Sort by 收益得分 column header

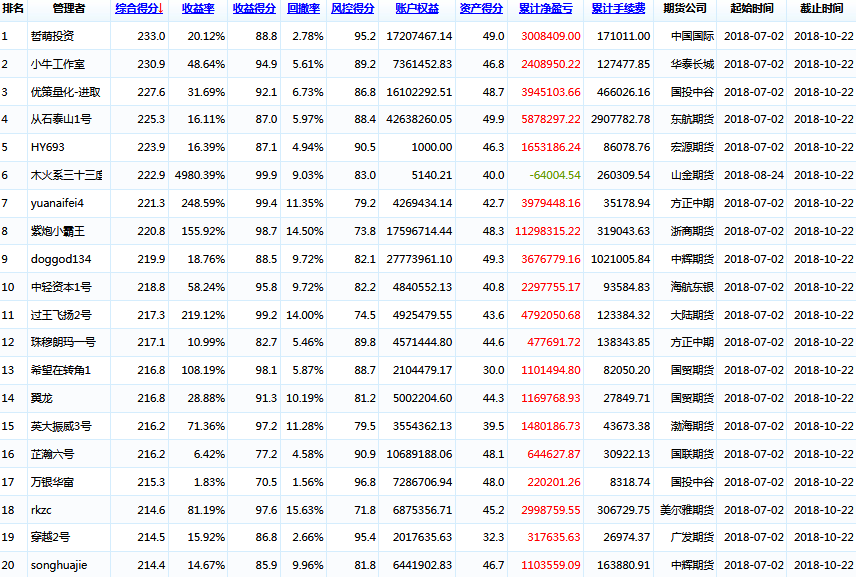pos(254,9)
